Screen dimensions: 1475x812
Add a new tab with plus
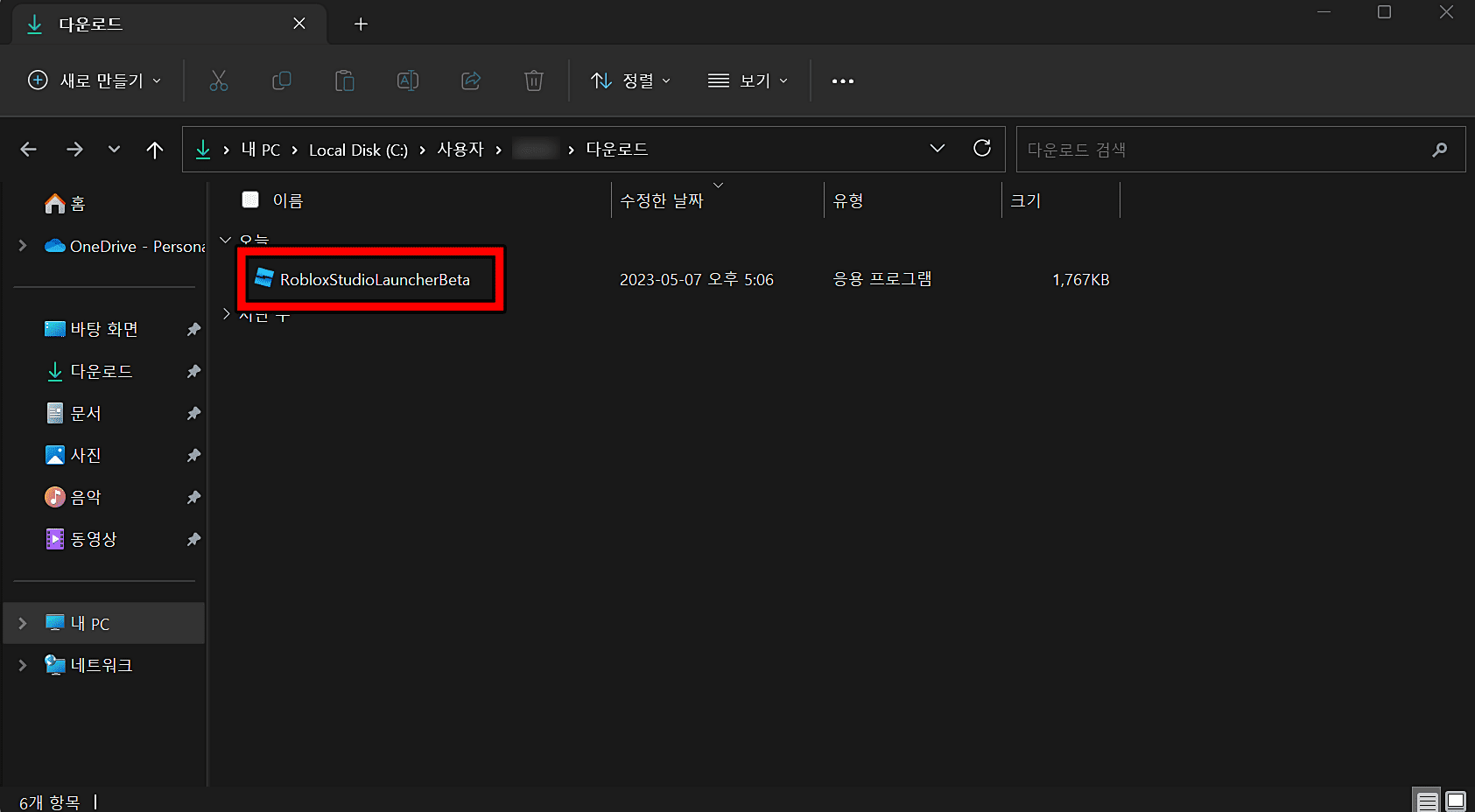click(361, 24)
